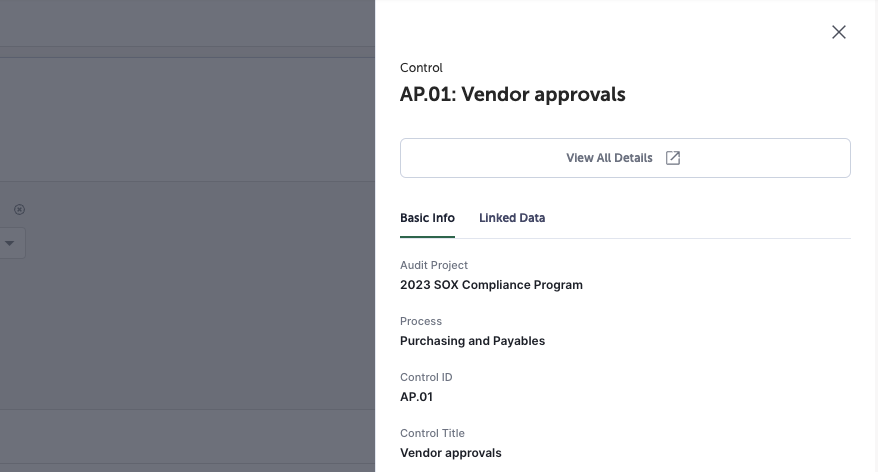
Task: Select the 2023 SOX Compliance Program value
Action: (491, 284)
